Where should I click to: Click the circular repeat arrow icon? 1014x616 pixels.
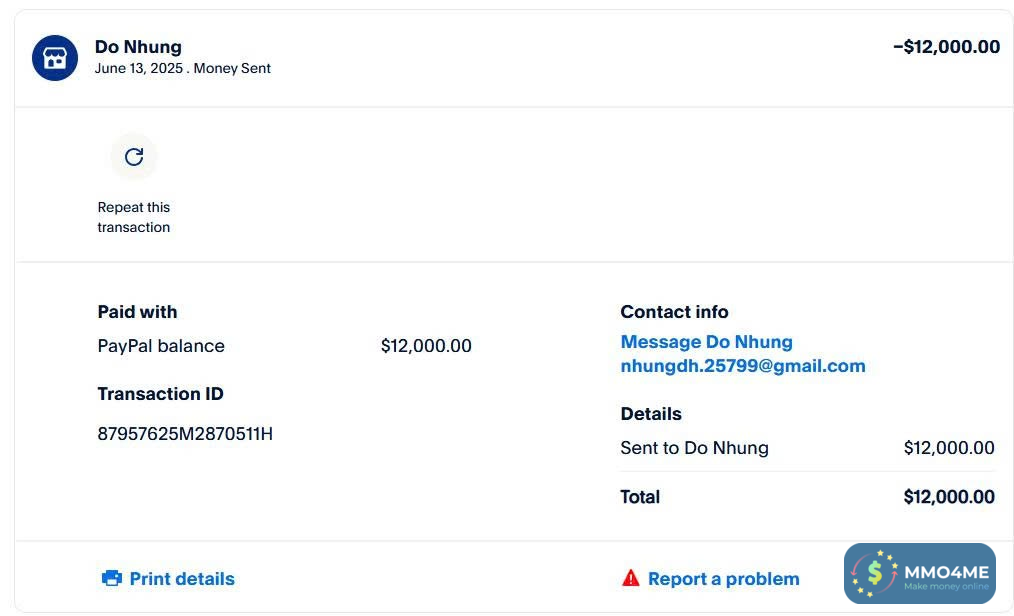[134, 156]
